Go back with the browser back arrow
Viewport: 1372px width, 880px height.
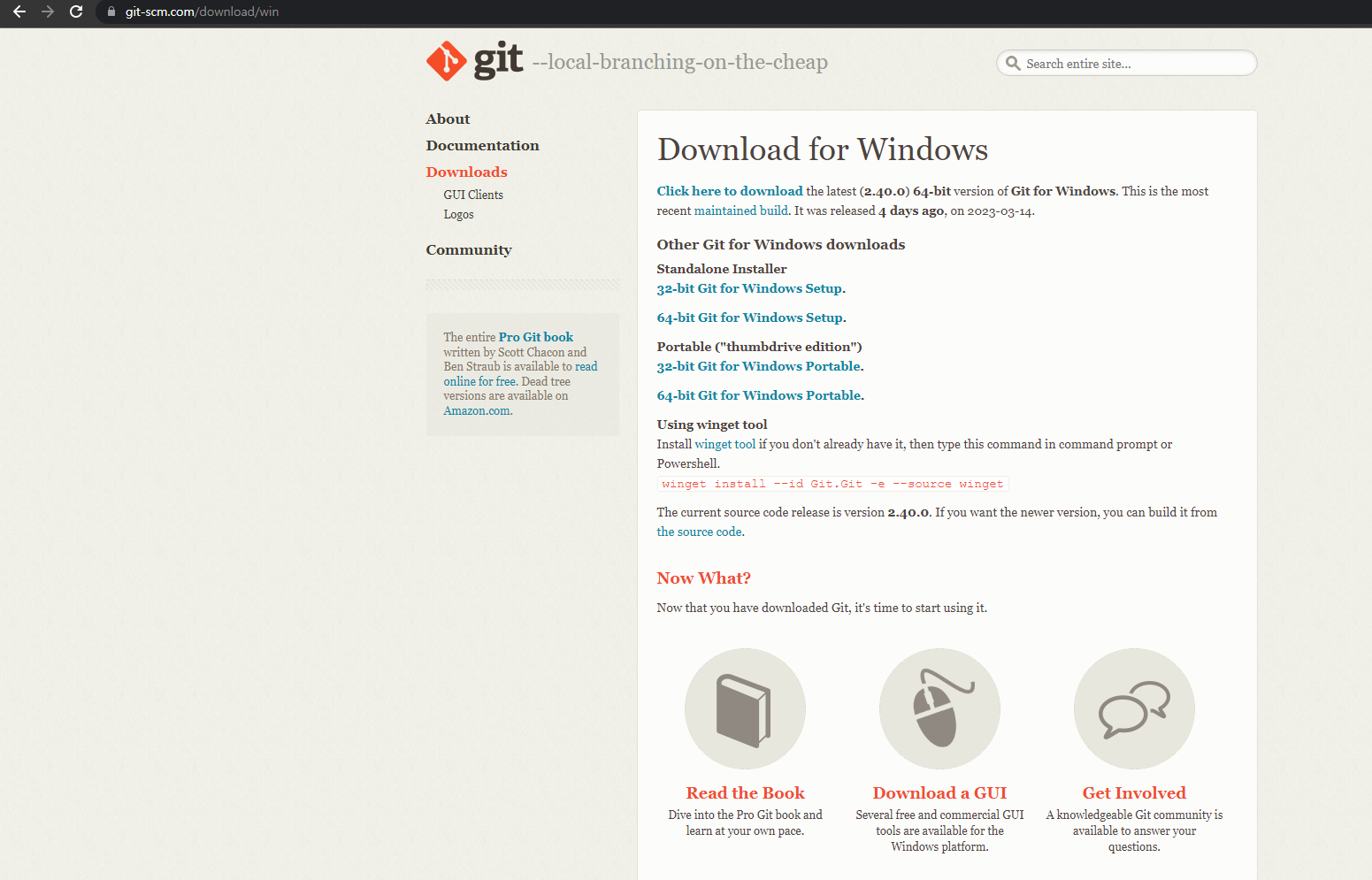19,11
